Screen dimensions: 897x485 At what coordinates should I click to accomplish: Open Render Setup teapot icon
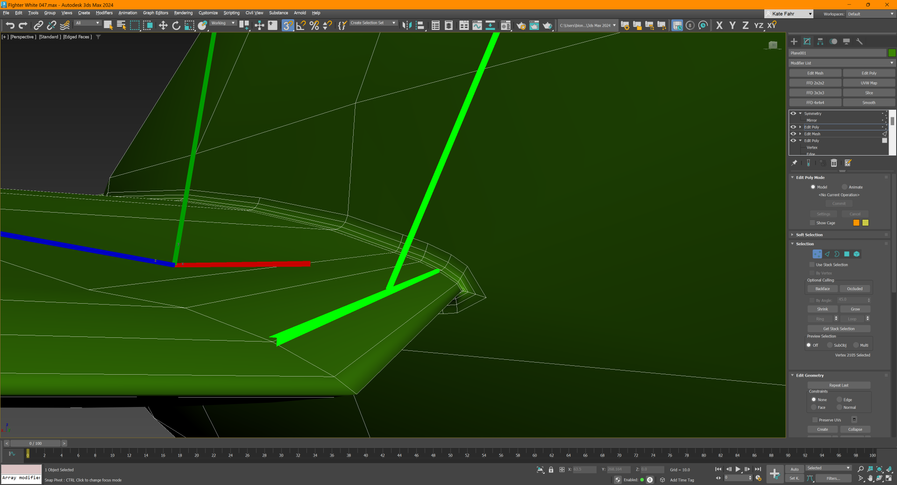tap(521, 25)
